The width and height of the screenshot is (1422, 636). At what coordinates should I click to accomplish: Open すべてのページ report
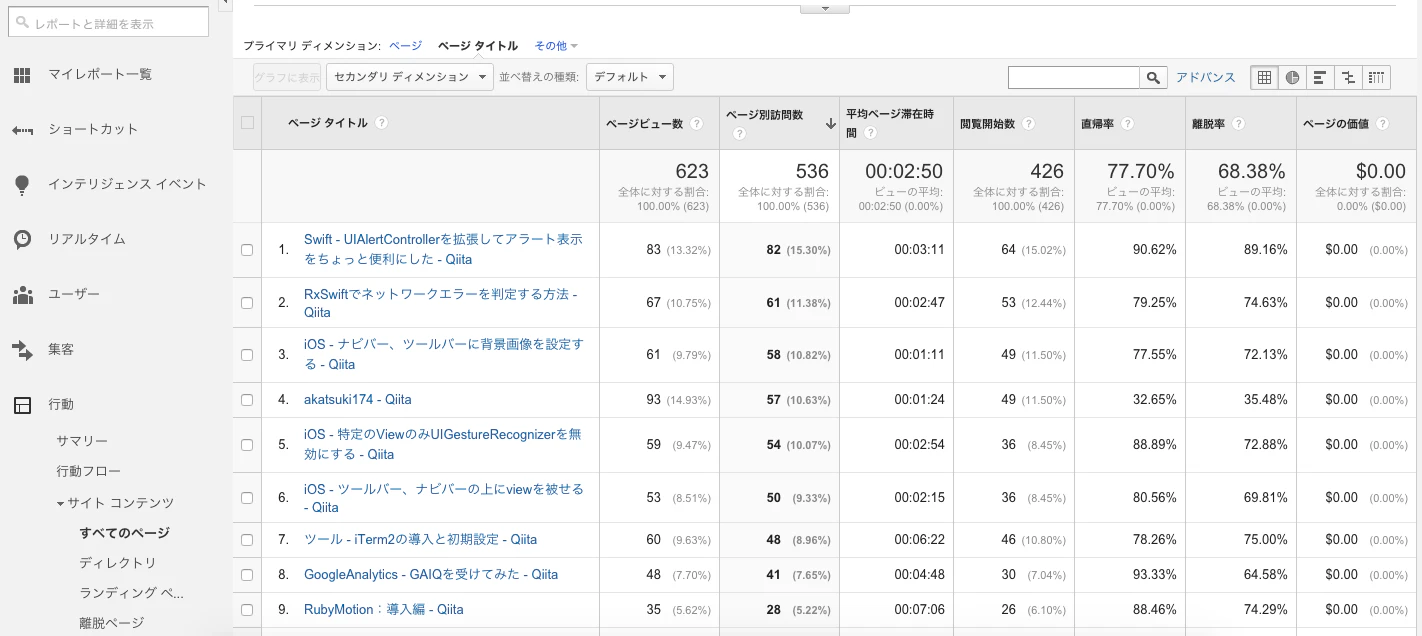click(125, 533)
